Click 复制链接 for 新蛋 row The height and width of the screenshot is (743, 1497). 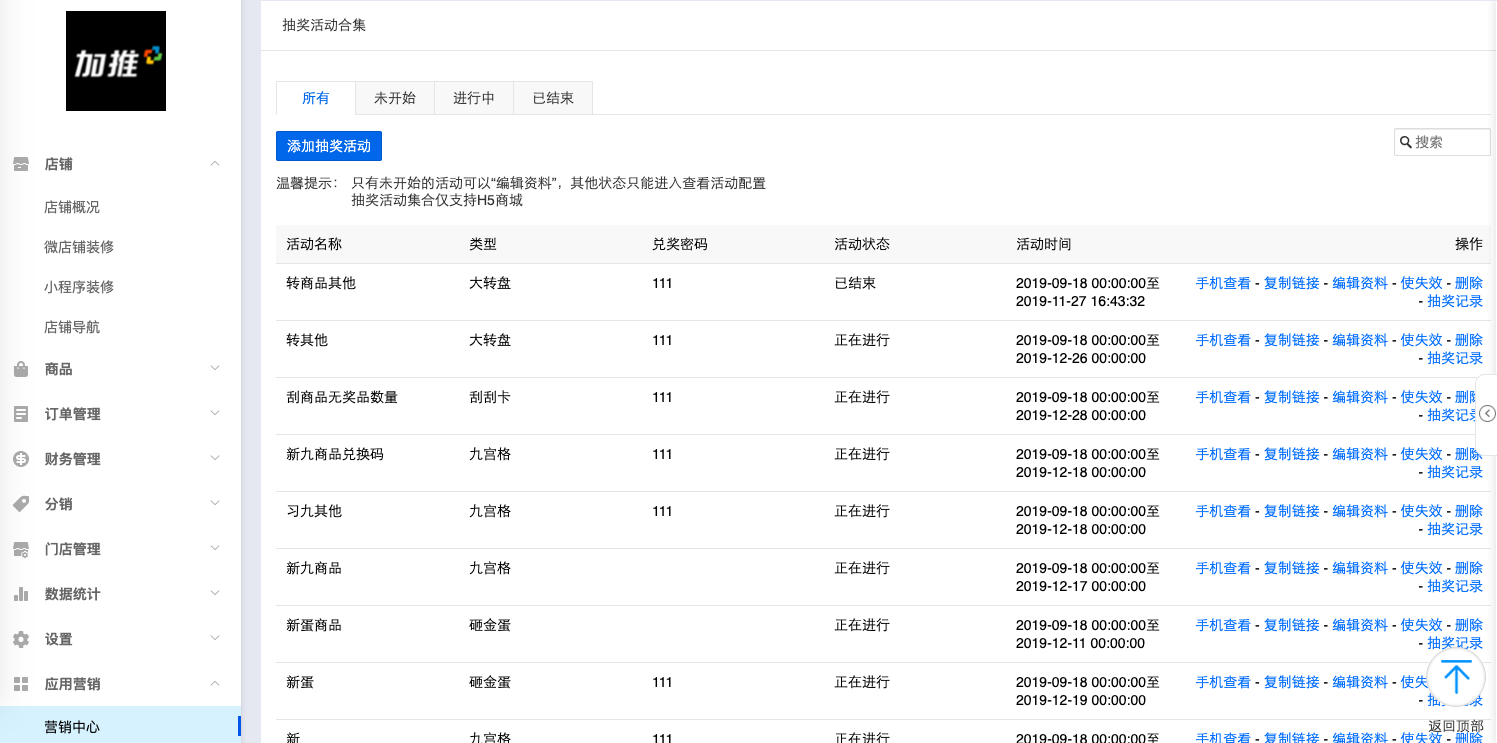click(x=1292, y=682)
